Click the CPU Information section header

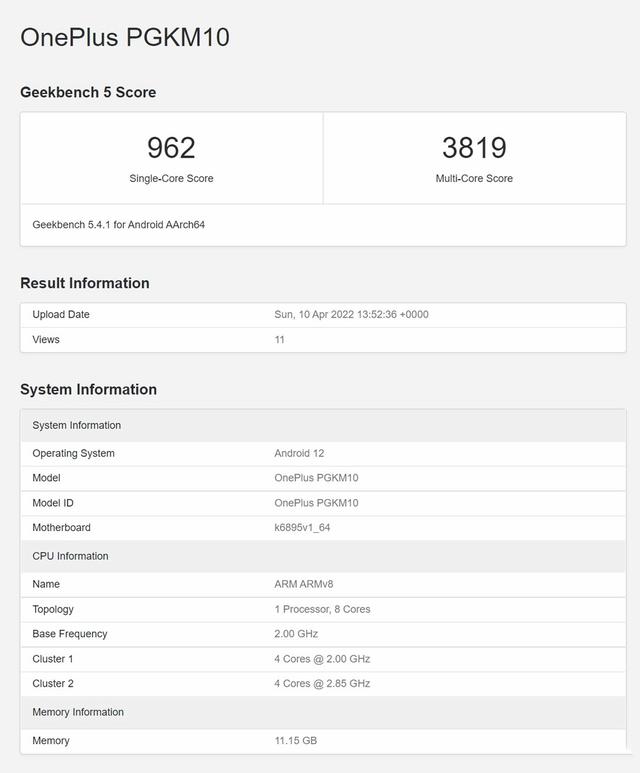point(323,556)
